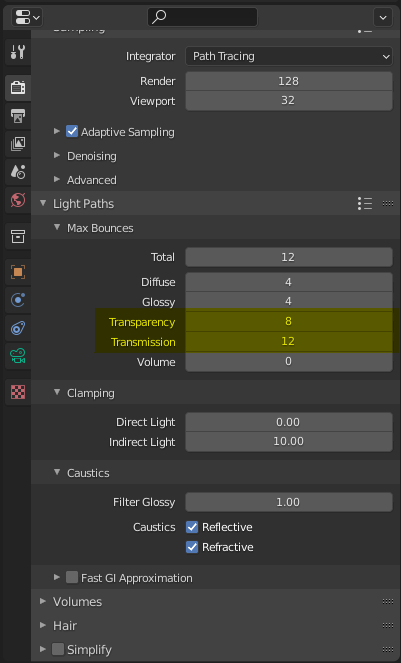The width and height of the screenshot is (401, 663).
Task: Click the properties search field
Action: tap(202, 17)
